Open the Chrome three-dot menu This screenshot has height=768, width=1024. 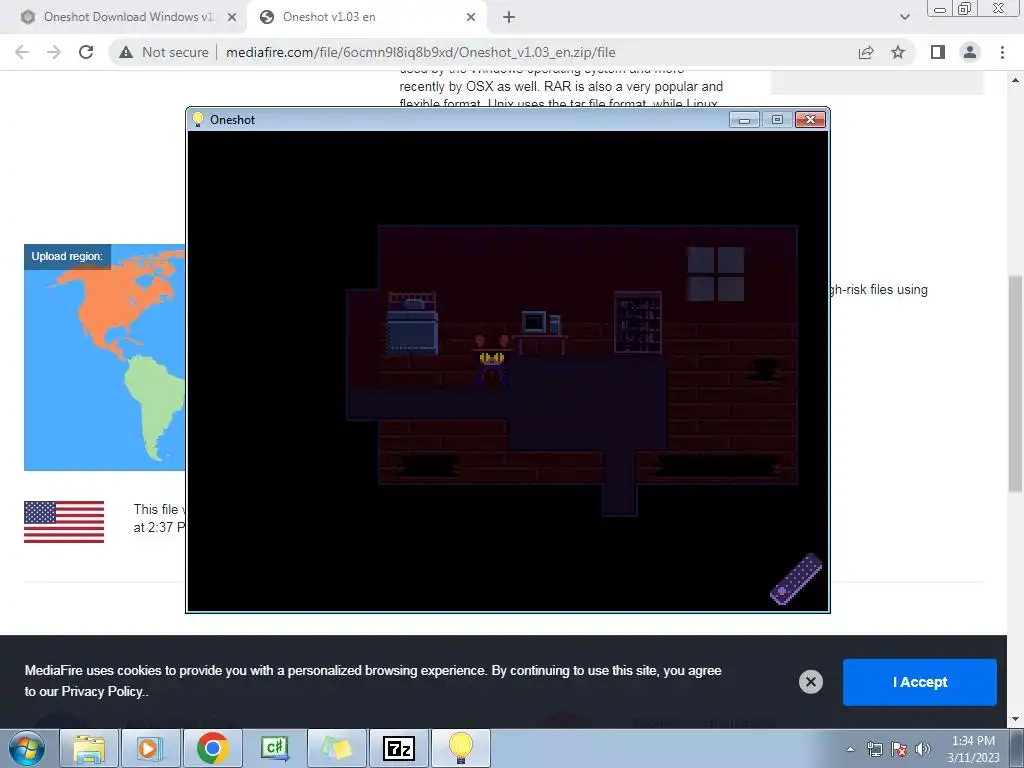pos(1002,52)
